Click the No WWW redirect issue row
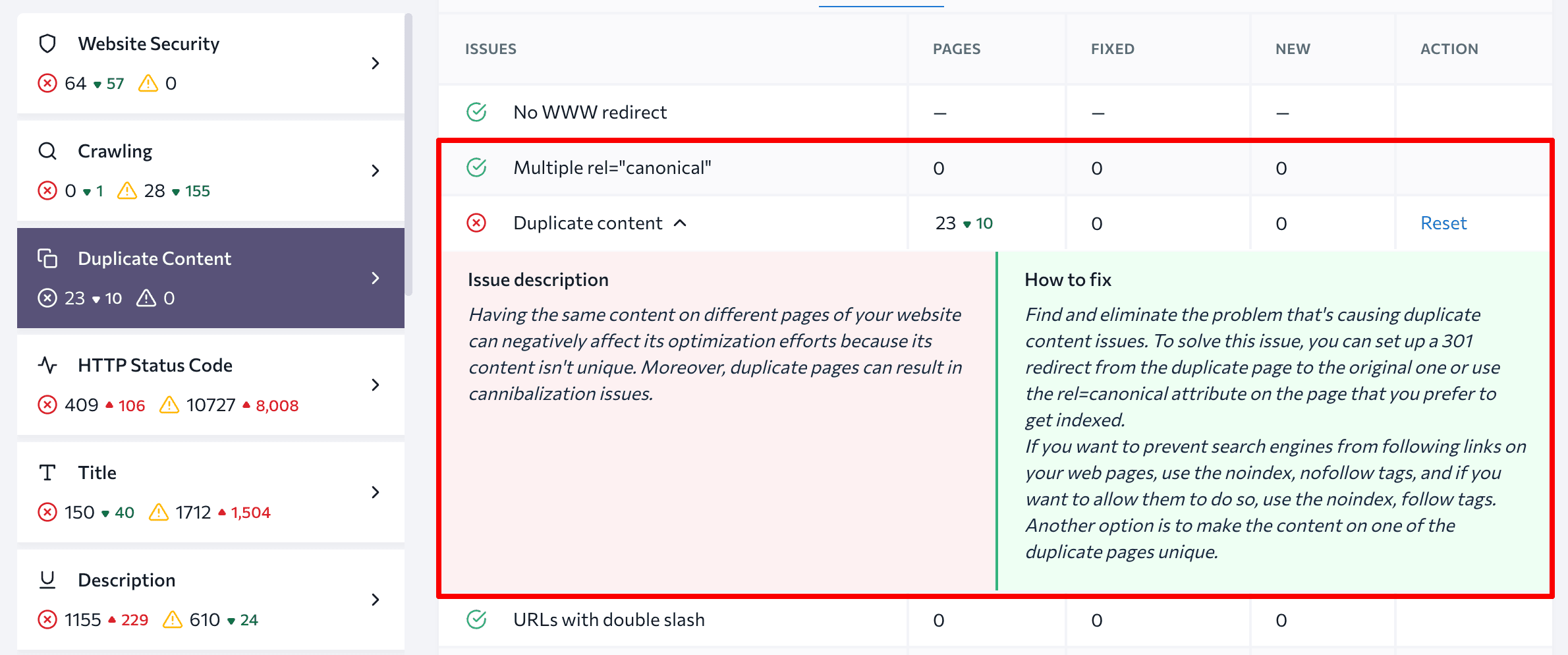 (x=590, y=112)
